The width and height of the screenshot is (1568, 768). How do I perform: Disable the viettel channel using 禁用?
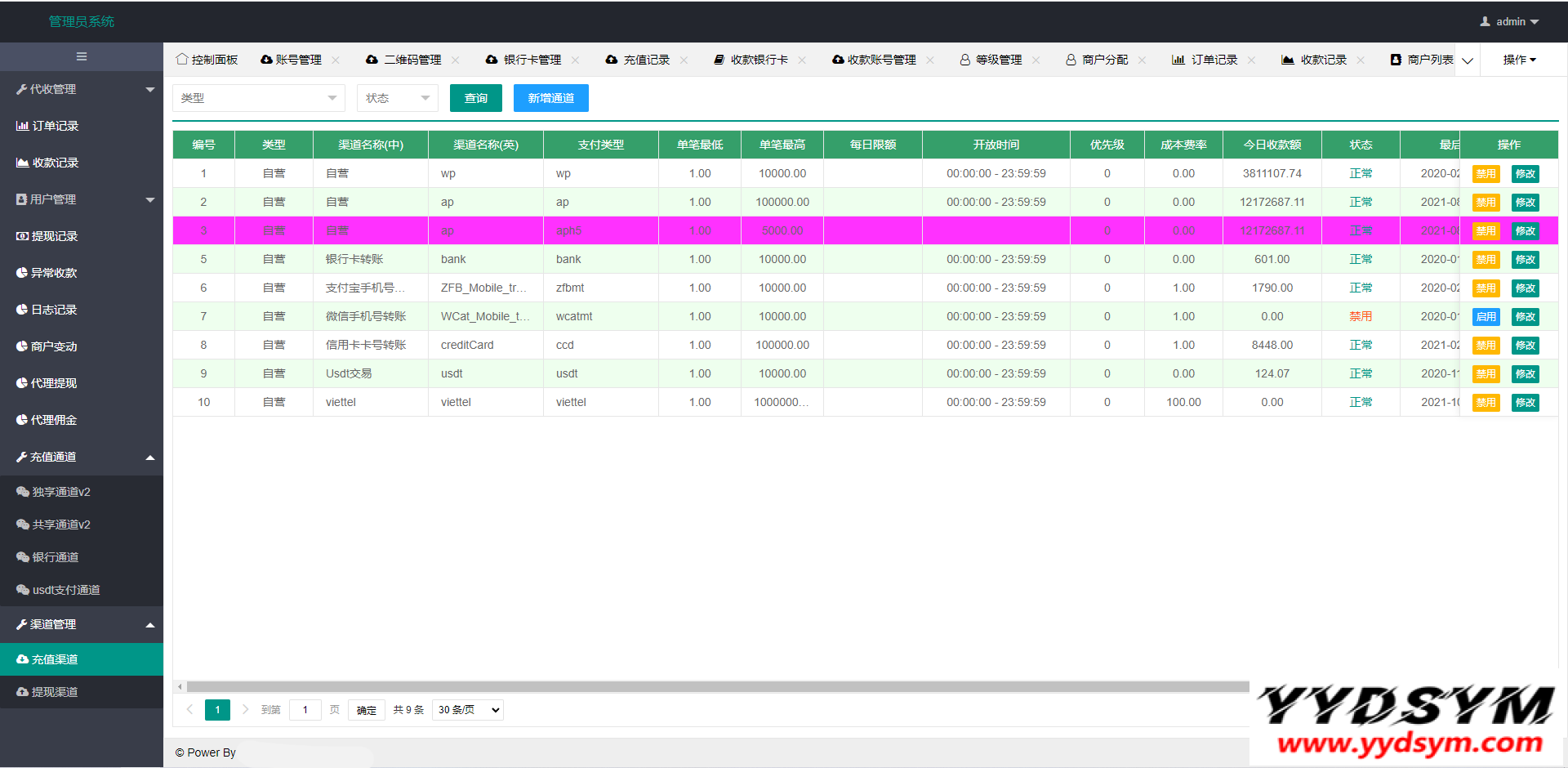[1486, 403]
